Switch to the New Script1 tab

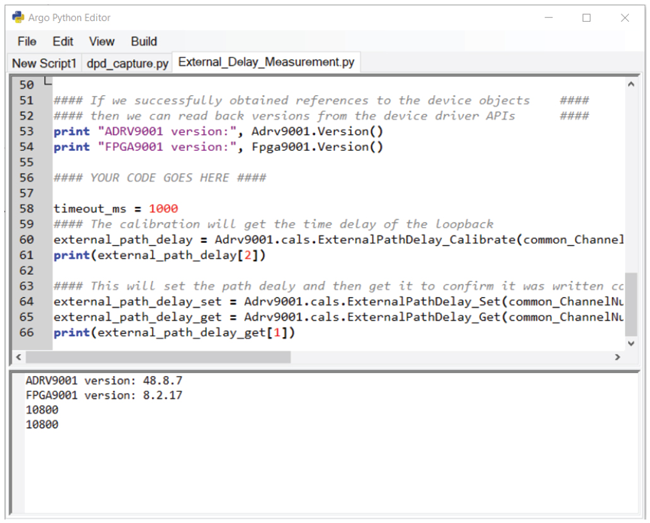click(x=44, y=63)
